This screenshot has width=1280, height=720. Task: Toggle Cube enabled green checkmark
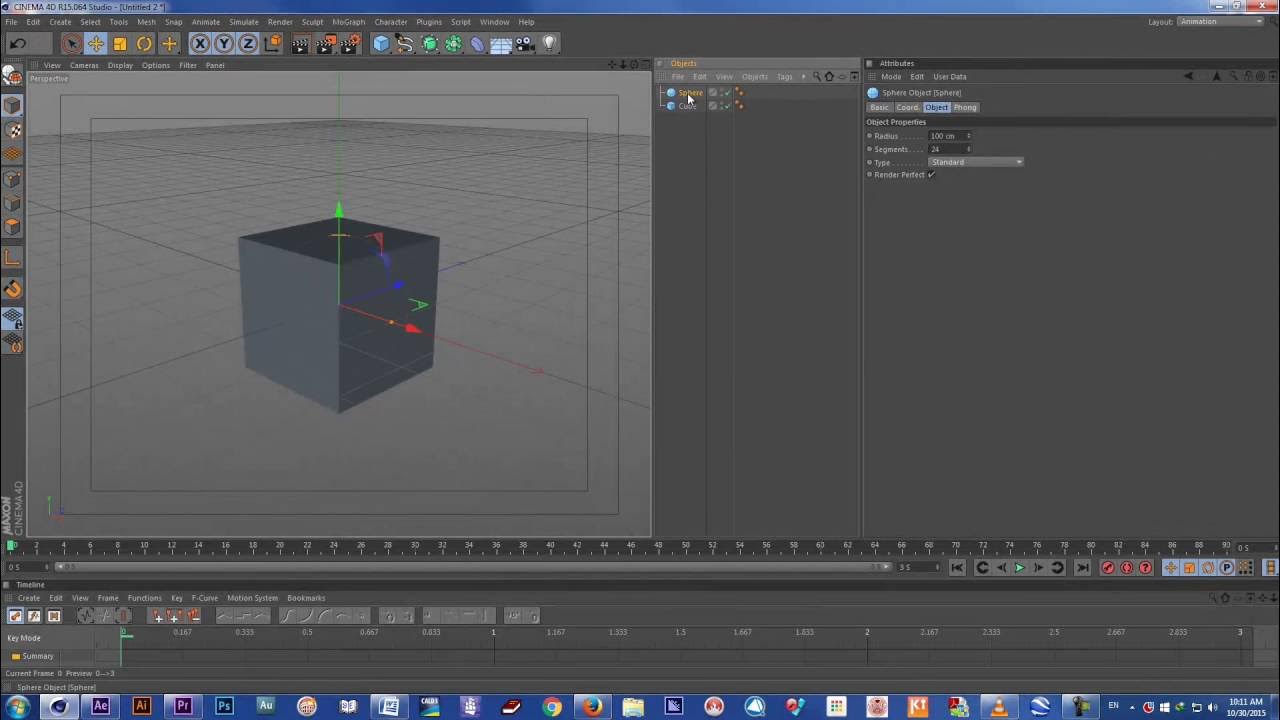point(727,105)
